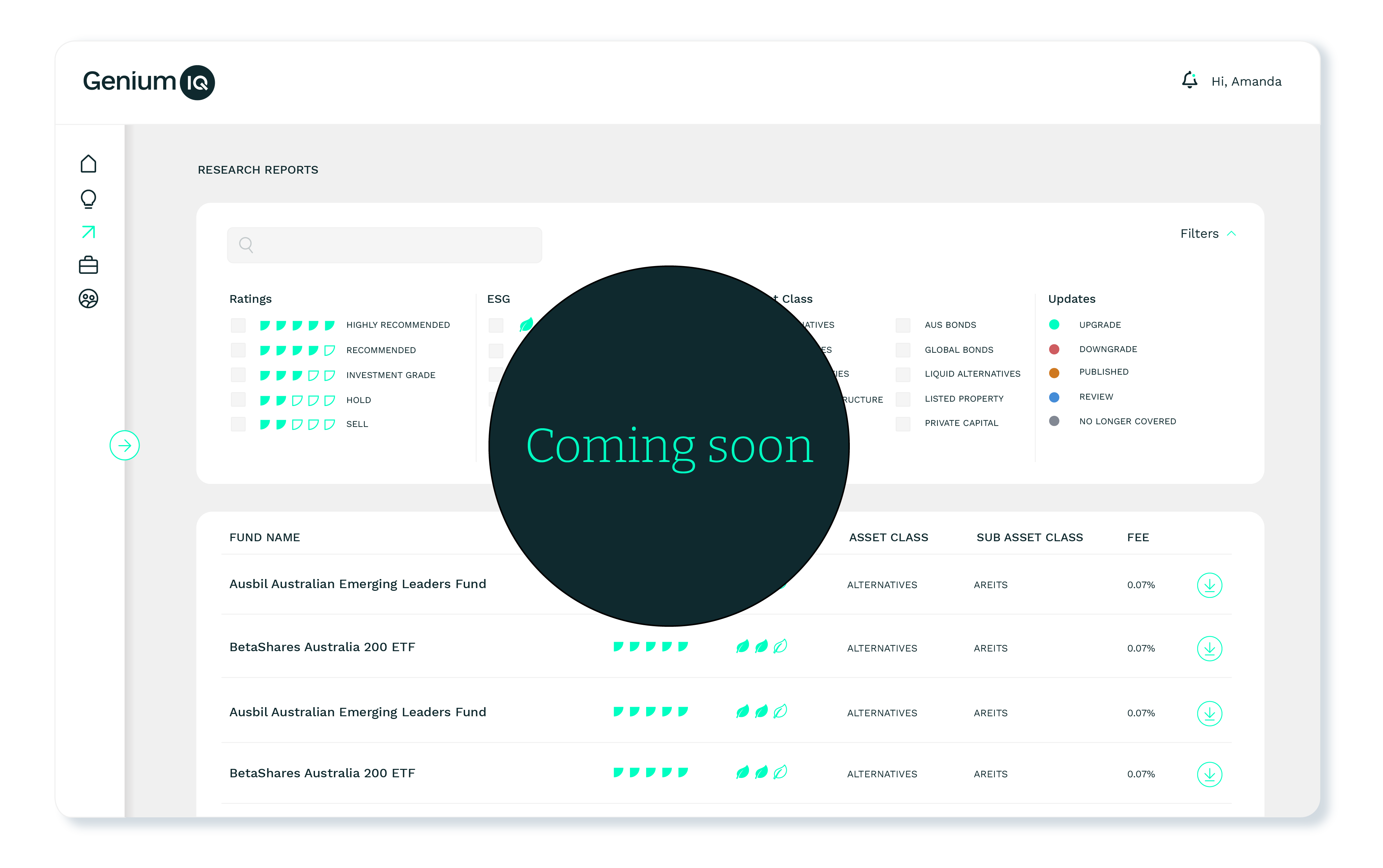
Task: Click the PRIVATE CAPITAL label text
Action: pyautogui.click(x=961, y=423)
